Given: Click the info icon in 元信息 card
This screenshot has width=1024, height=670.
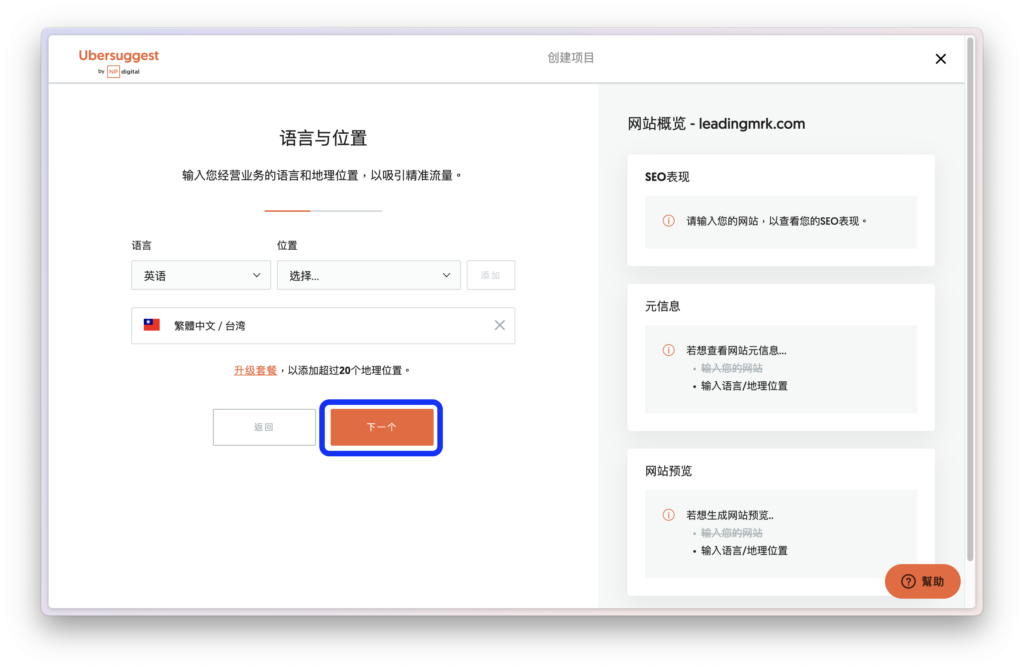Looking at the screenshot, I should 668,350.
